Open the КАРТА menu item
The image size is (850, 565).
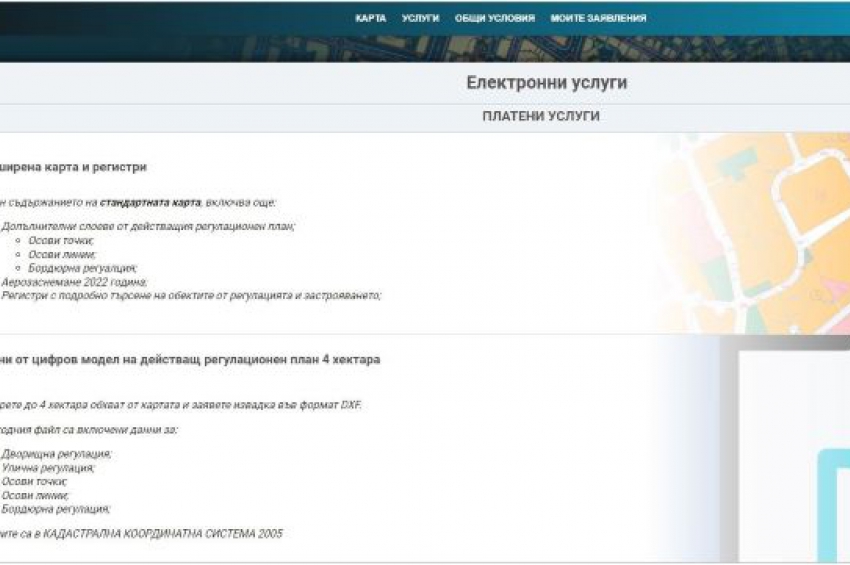(x=370, y=18)
